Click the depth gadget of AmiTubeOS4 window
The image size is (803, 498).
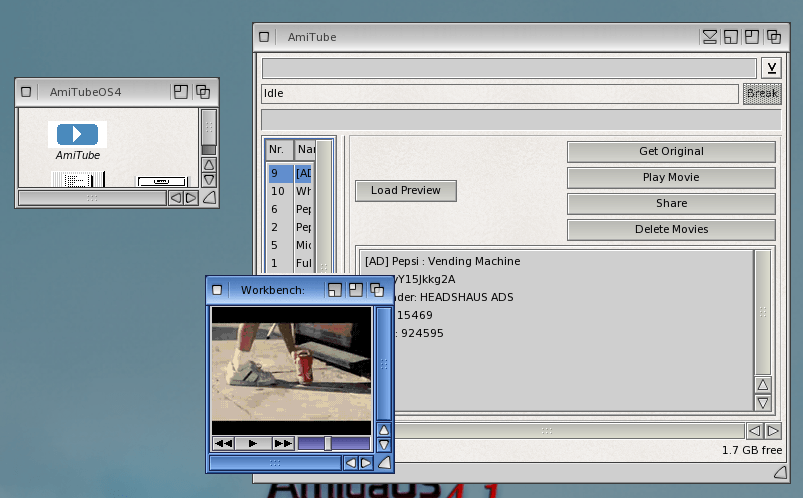coord(203,91)
